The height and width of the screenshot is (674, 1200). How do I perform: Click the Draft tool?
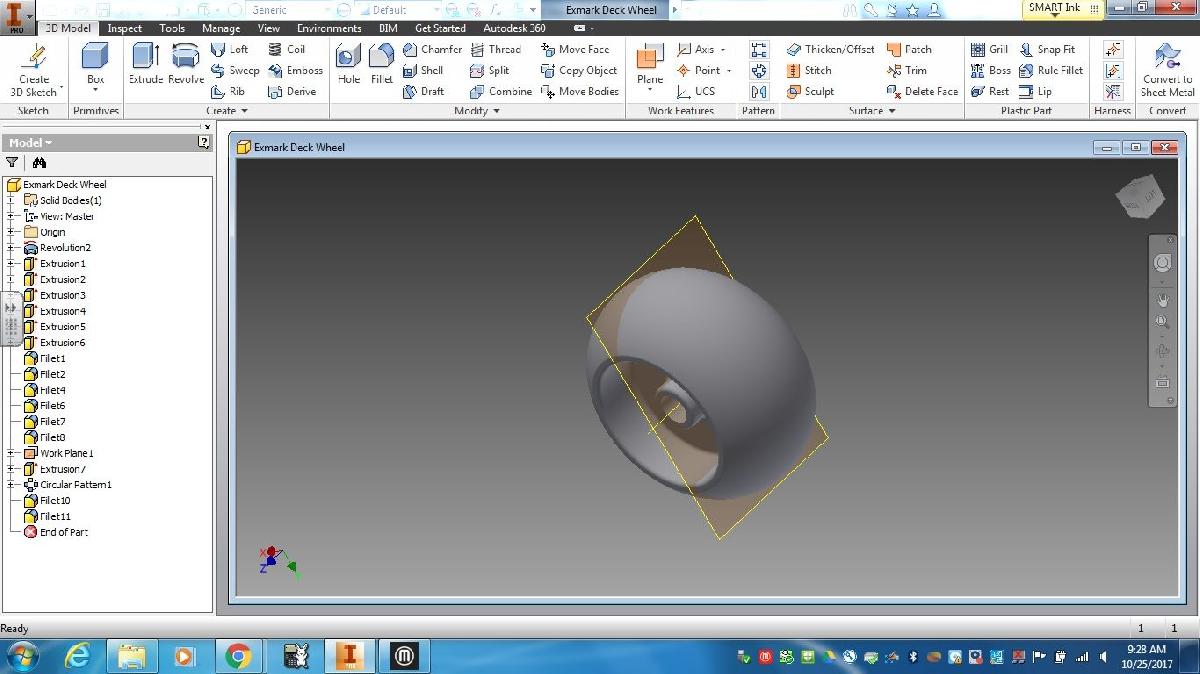coord(423,91)
